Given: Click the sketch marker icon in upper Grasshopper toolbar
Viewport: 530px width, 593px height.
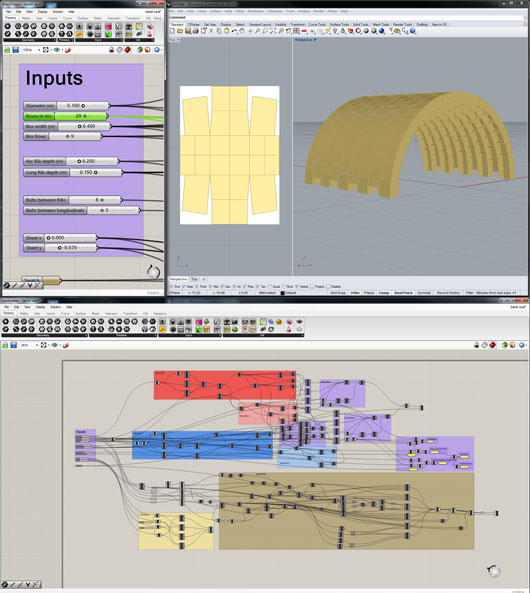Looking at the screenshot, I should (68, 50).
